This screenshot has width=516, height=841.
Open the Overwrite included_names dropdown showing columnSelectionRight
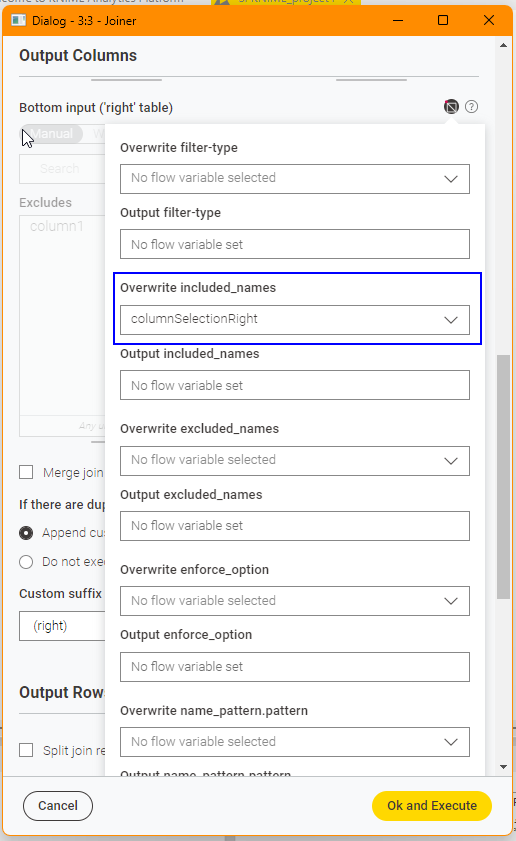tap(294, 320)
